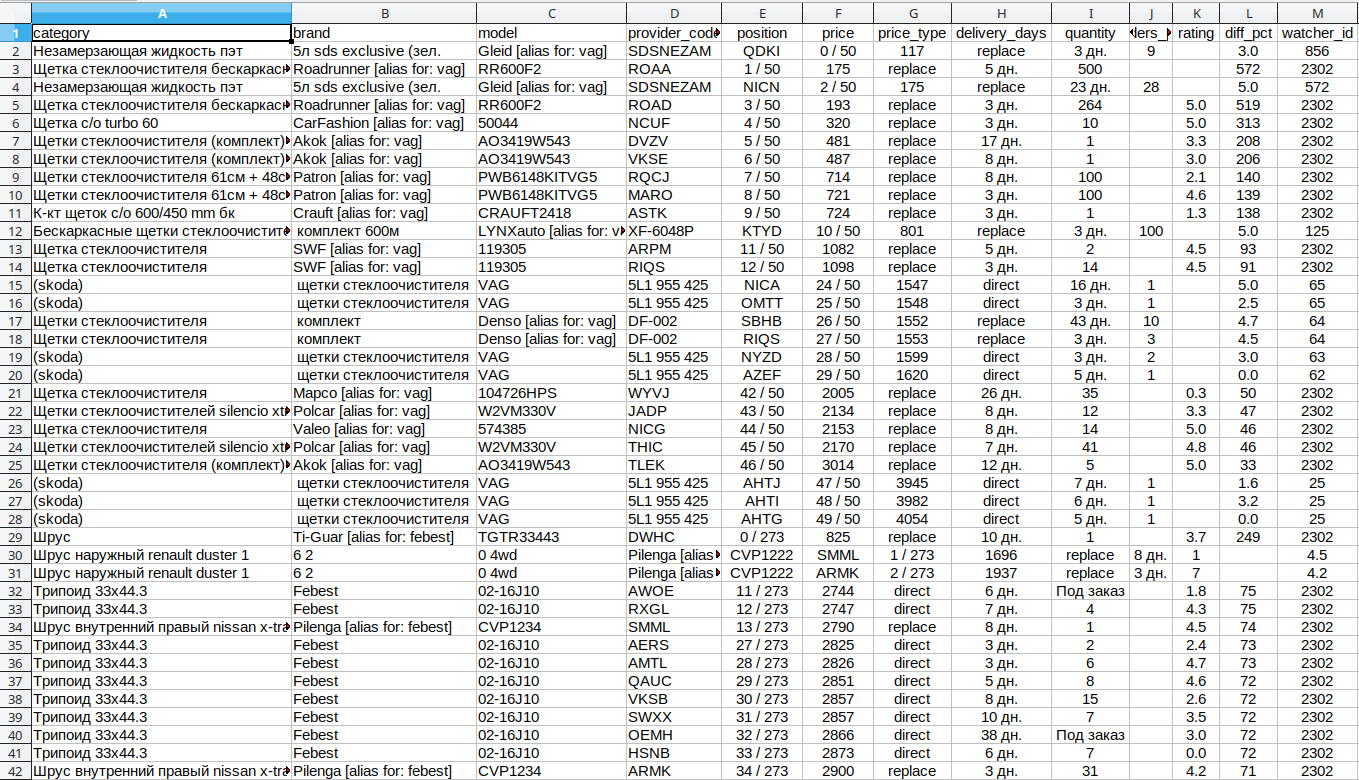The width and height of the screenshot is (1359, 780).
Task: Select the 'SBHB' cell
Action: pyautogui.click(x=762, y=321)
